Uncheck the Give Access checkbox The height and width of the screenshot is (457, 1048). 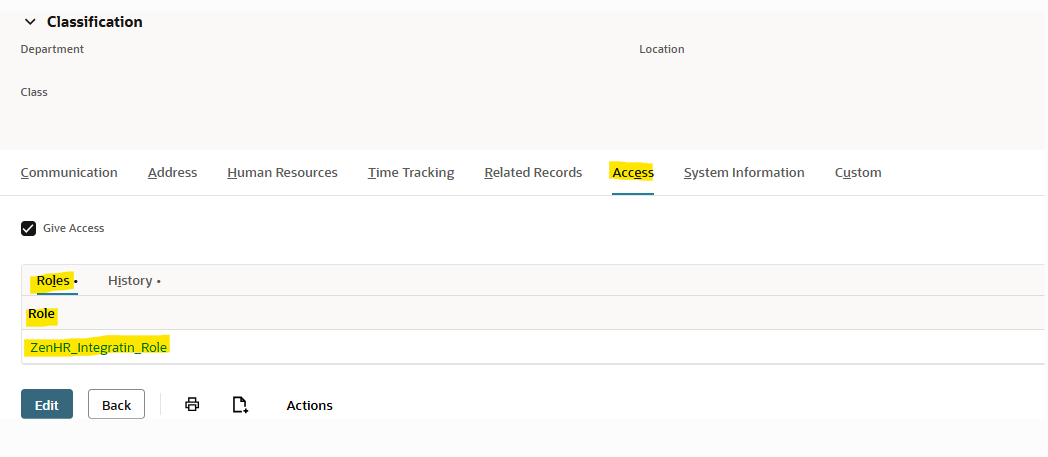point(28,228)
